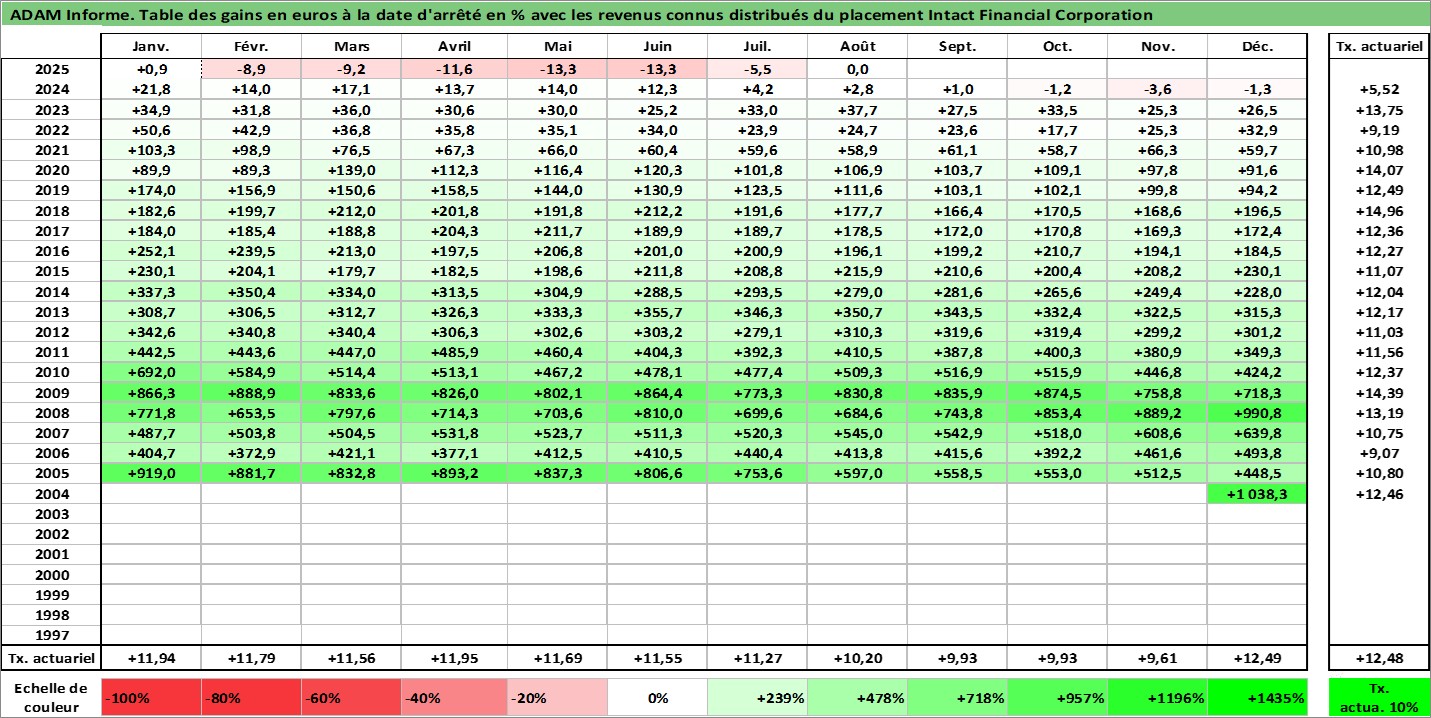Select the +12,49 actuarial value under Déc.

point(1257,658)
